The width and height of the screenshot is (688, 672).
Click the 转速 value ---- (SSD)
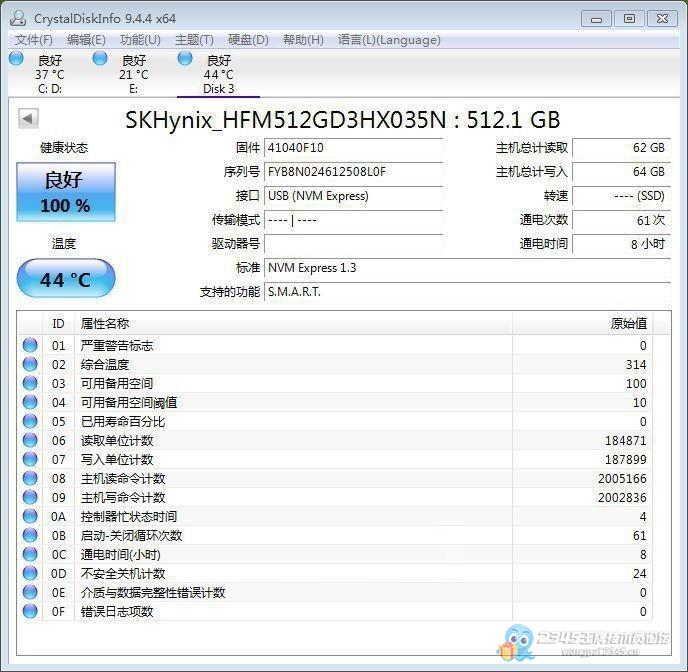(622, 196)
